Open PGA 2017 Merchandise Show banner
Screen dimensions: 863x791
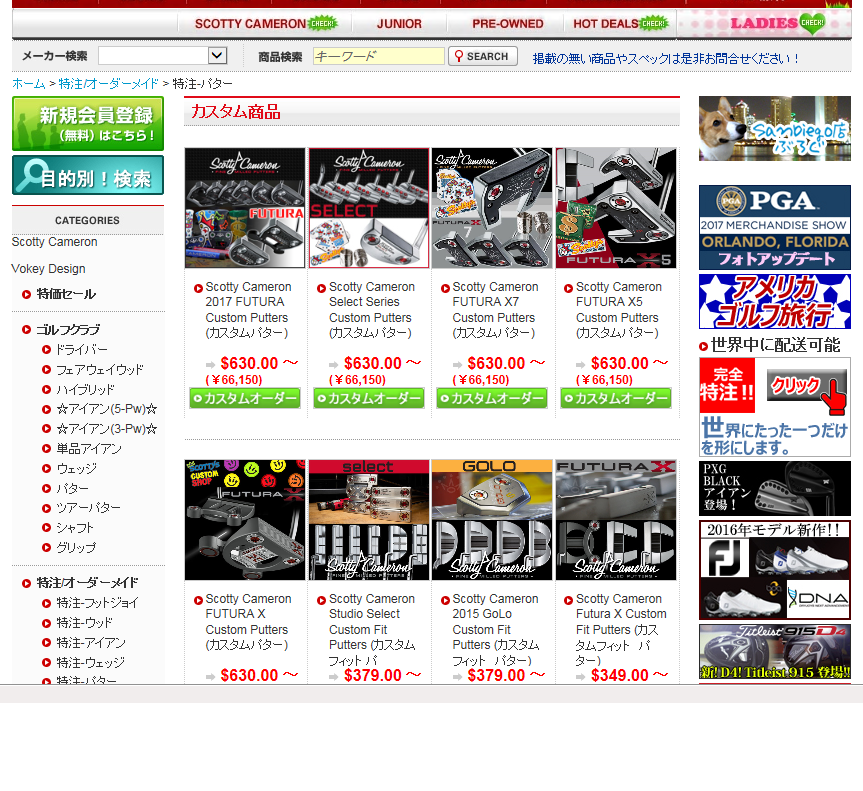pyautogui.click(x=774, y=227)
